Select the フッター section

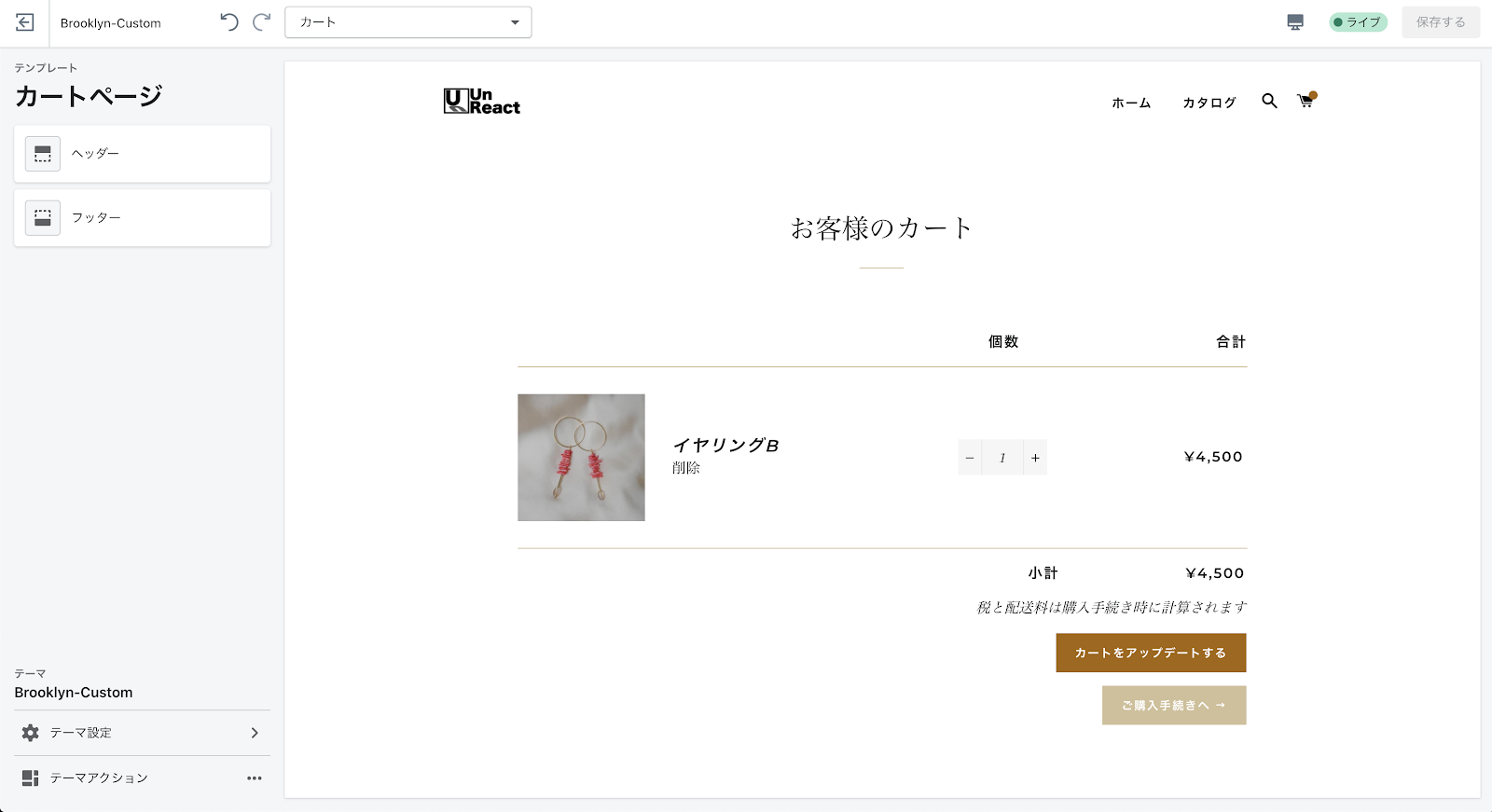[142, 218]
